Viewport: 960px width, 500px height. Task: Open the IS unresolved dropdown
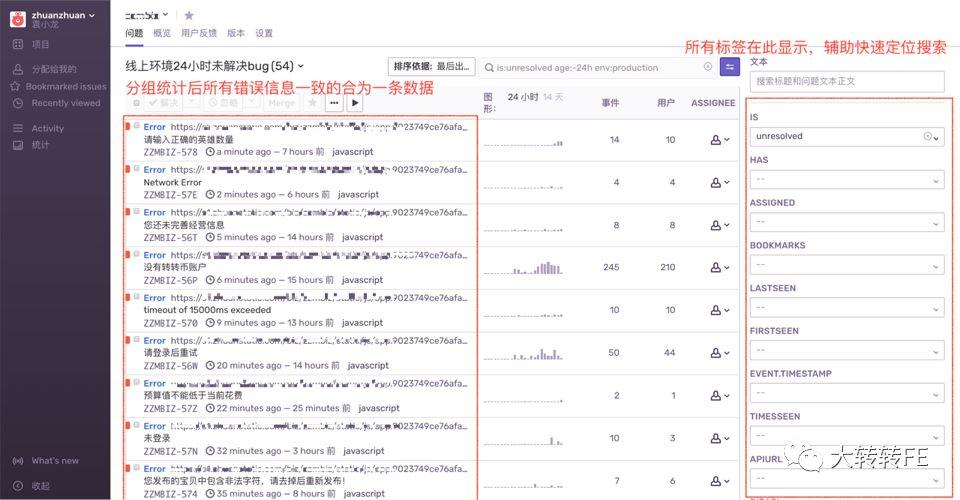(847, 136)
